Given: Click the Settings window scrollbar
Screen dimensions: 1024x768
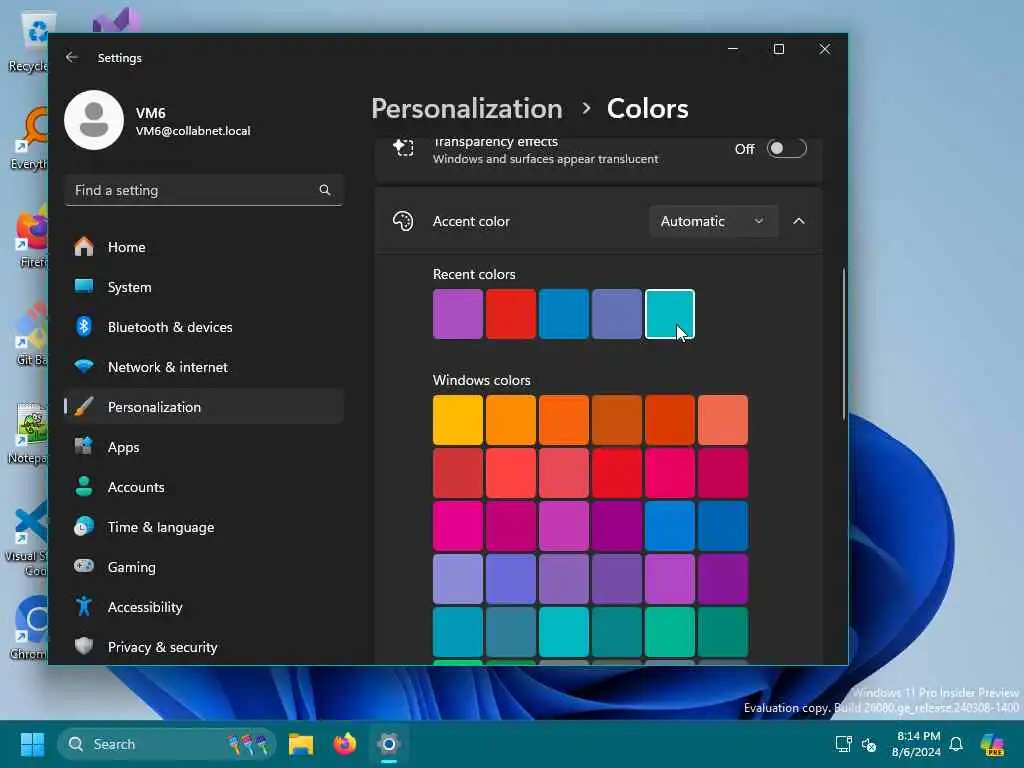Looking at the screenshot, I should coord(844,343).
